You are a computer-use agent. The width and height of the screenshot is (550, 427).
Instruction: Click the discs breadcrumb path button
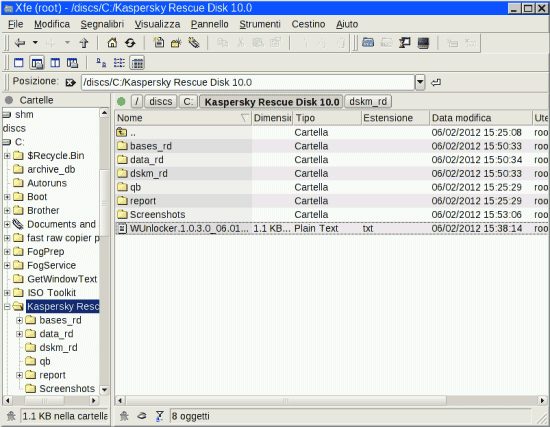tap(161, 102)
